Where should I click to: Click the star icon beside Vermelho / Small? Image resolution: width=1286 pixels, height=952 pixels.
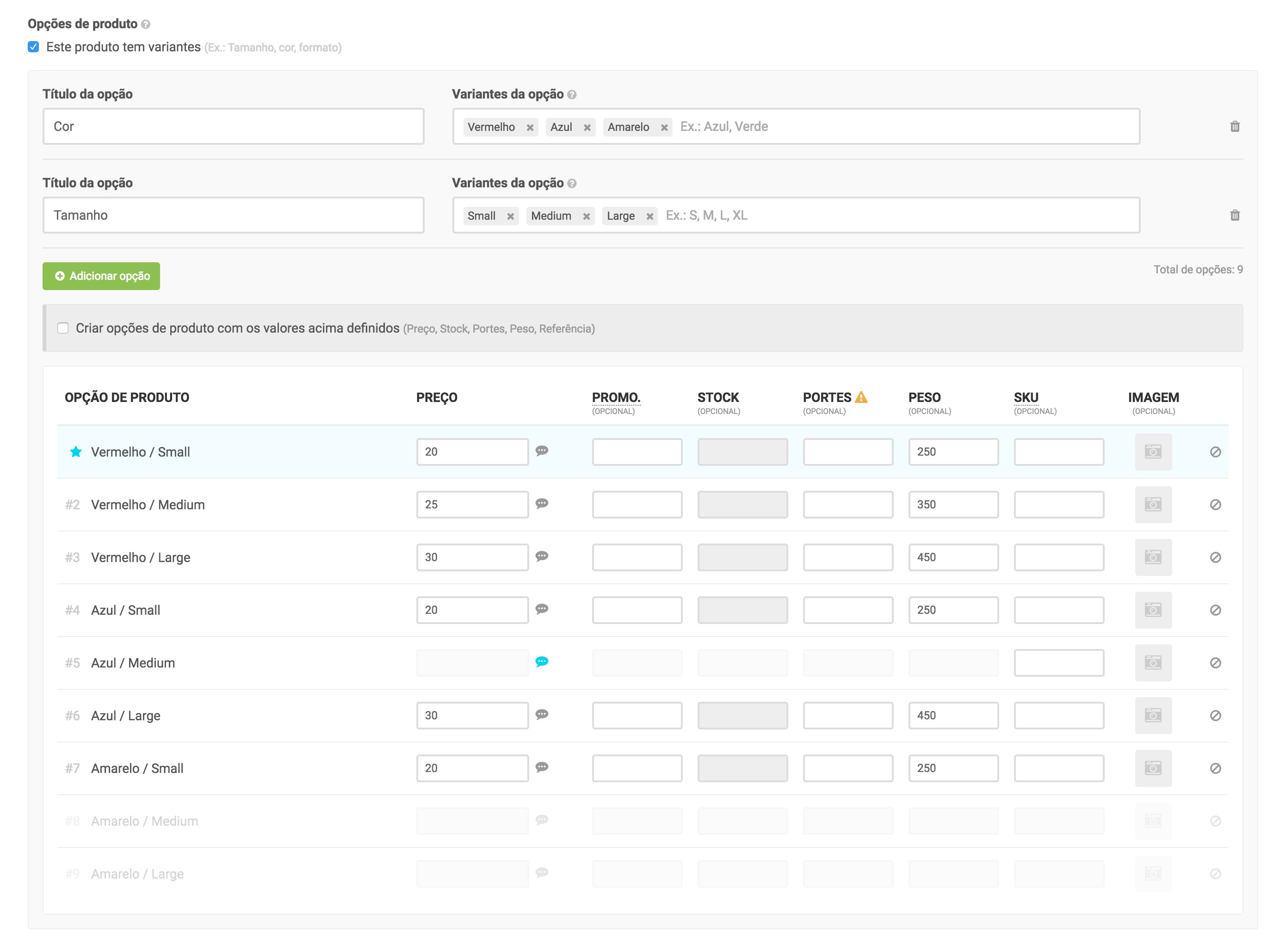click(75, 452)
